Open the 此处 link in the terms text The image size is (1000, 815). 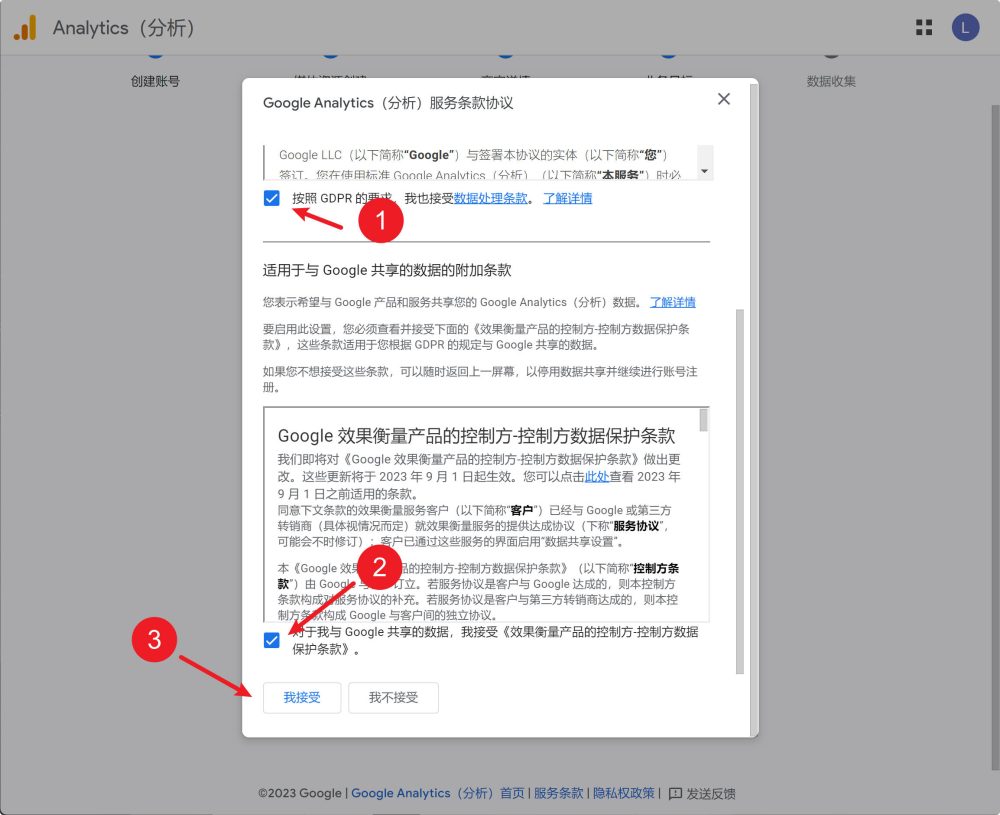click(x=597, y=476)
